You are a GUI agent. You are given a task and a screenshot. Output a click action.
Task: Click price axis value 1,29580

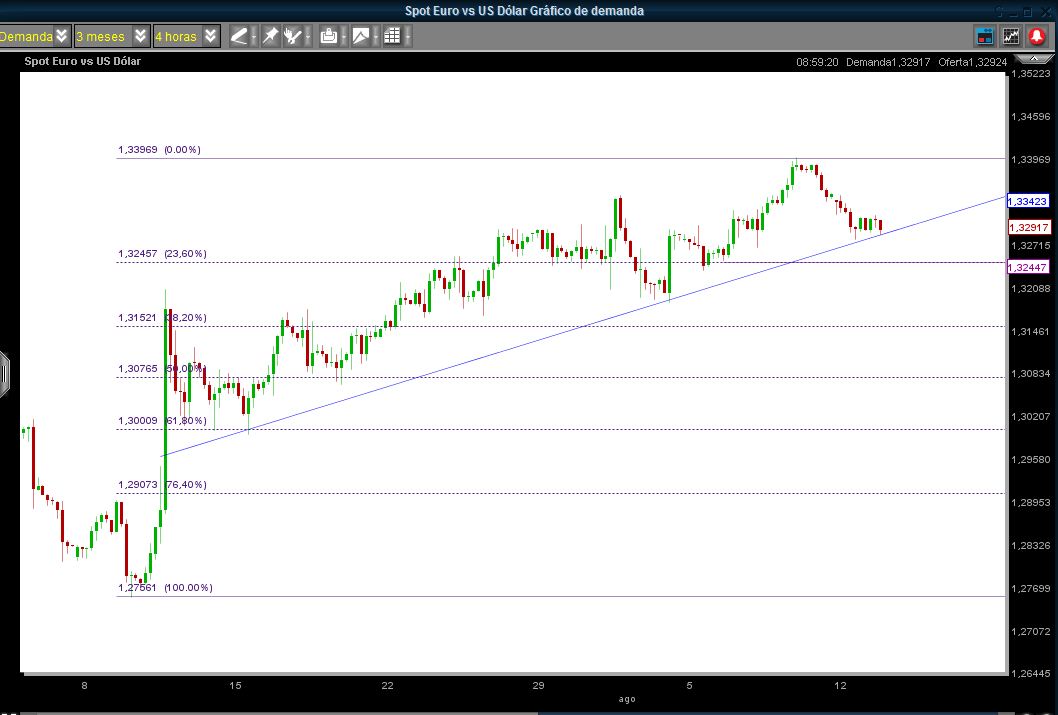pos(1030,460)
